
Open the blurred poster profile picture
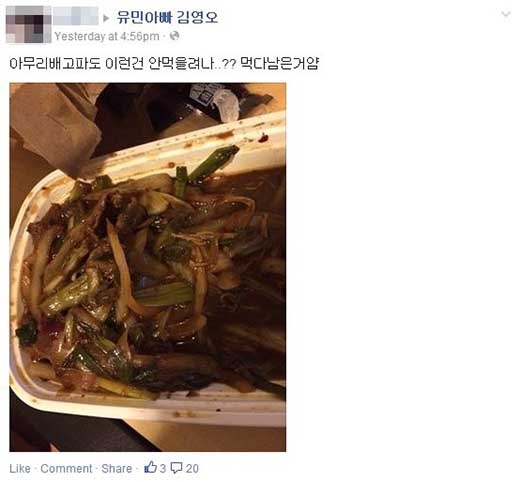tap(29, 24)
